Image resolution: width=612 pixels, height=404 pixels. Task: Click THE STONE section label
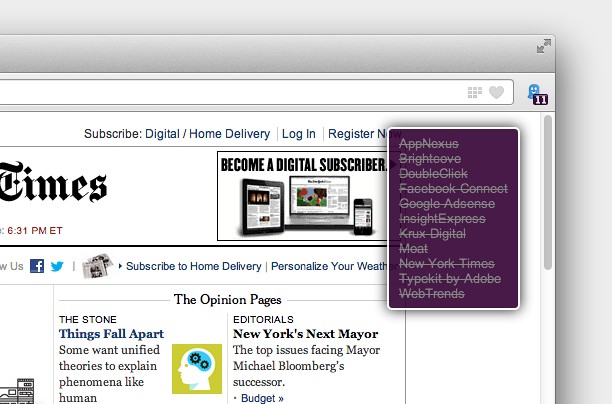(88, 320)
